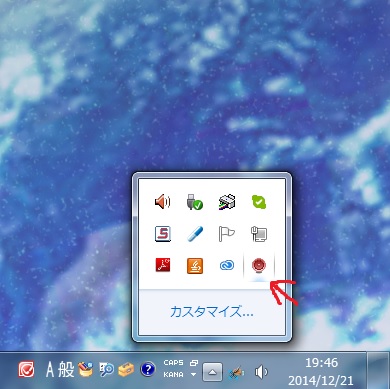Open IME dictionary search magnifier icon
This screenshot has height=389, width=390.
[x=107, y=370]
